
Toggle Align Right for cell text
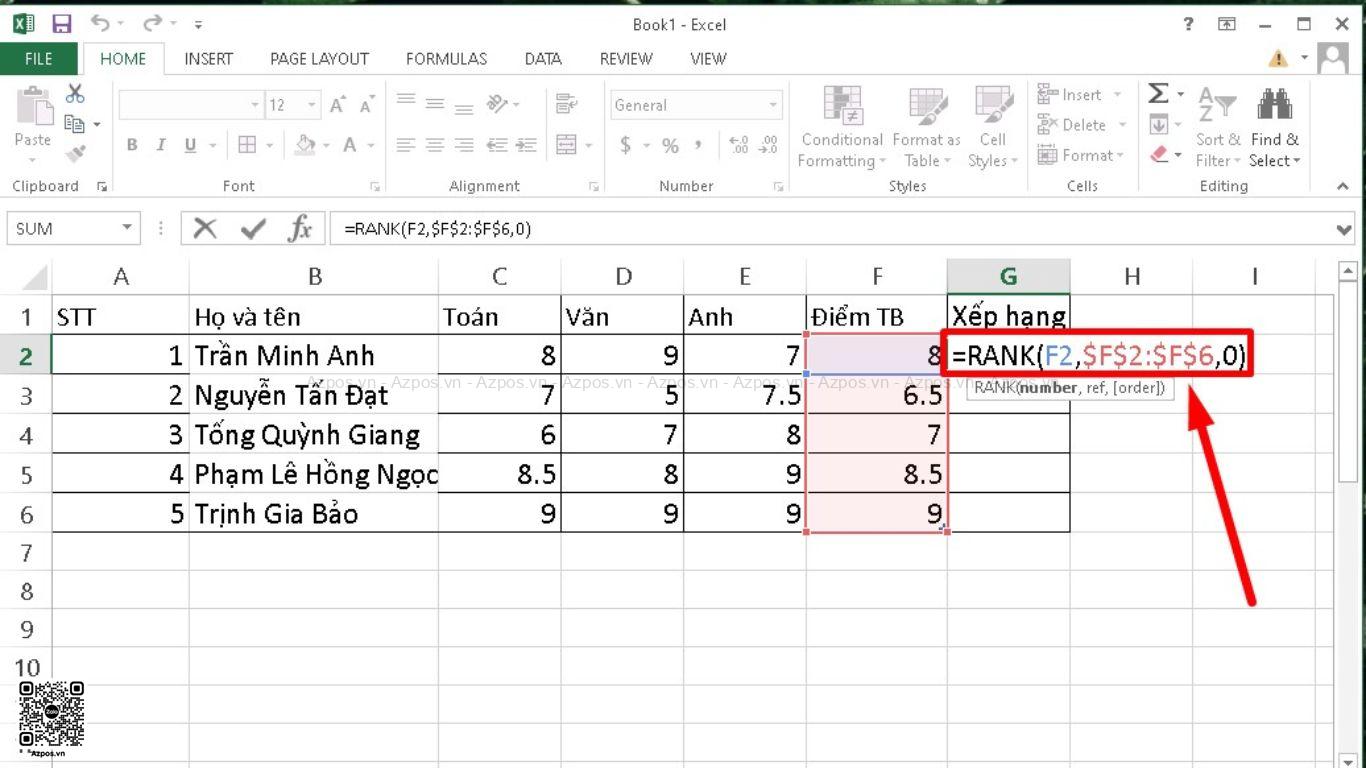point(465,145)
